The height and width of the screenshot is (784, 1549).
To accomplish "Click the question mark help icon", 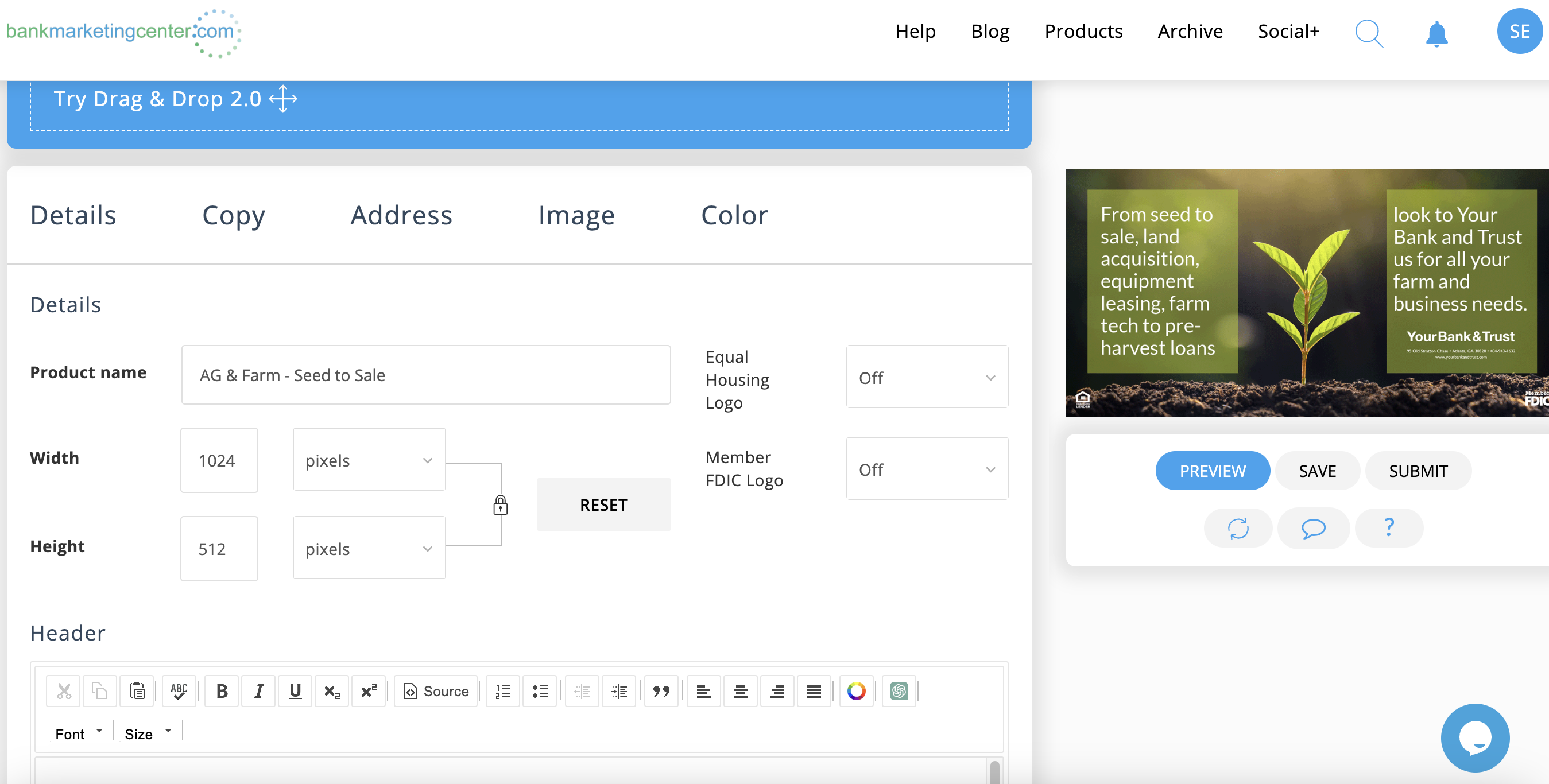I will [1388, 527].
